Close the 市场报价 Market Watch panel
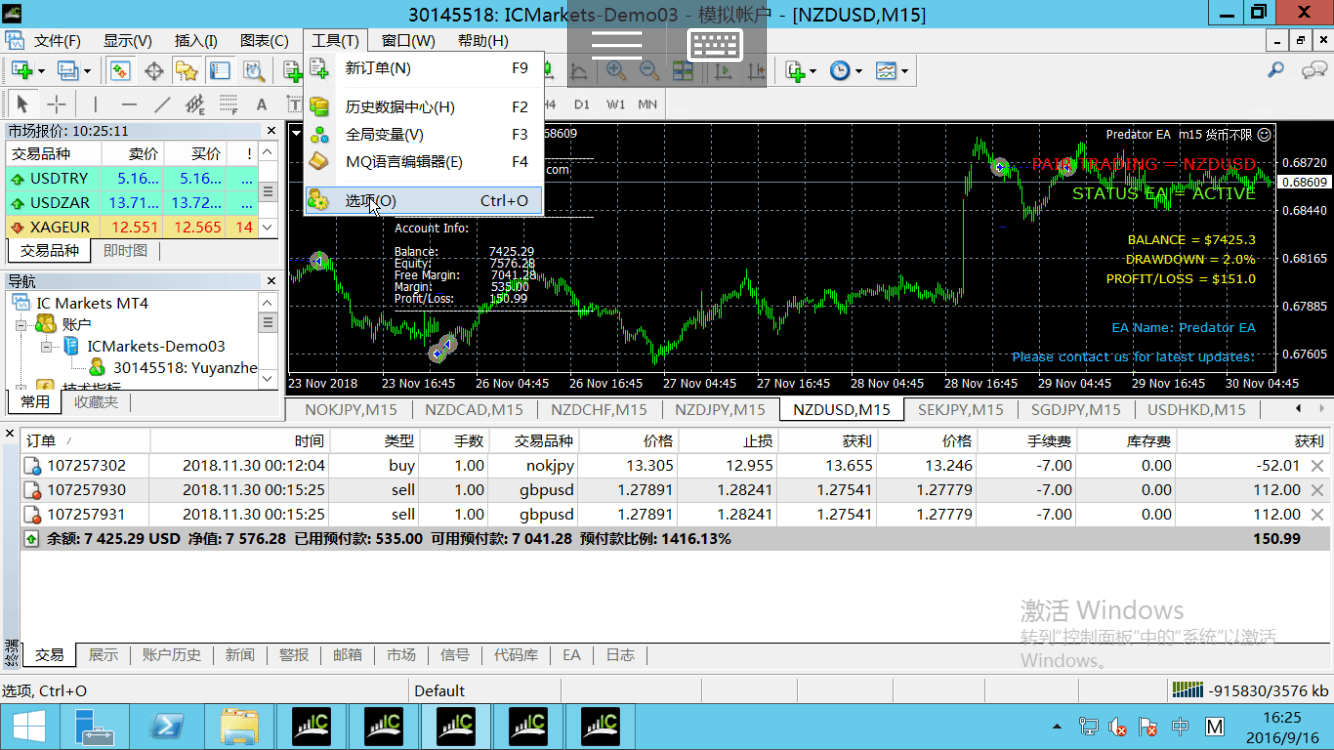Image resolution: width=1334 pixels, height=750 pixels. point(271,130)
